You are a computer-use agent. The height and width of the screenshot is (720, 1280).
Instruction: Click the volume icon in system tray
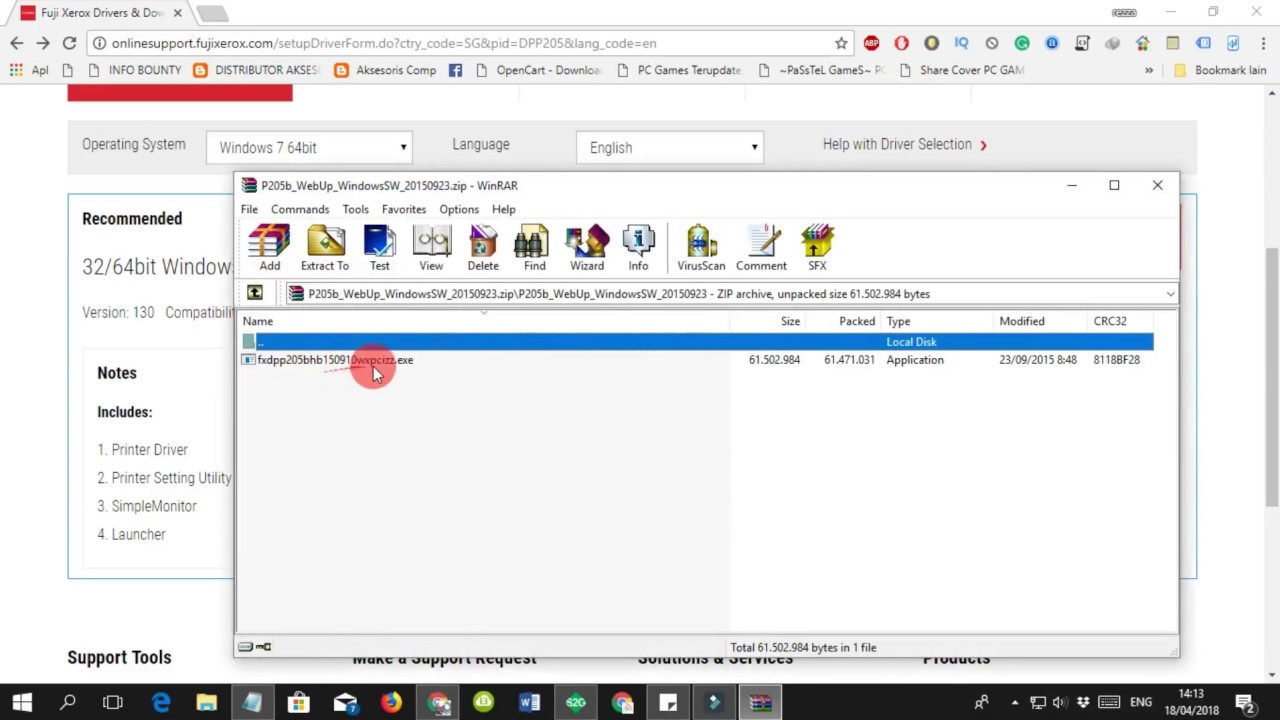[x=1060, y=702]
